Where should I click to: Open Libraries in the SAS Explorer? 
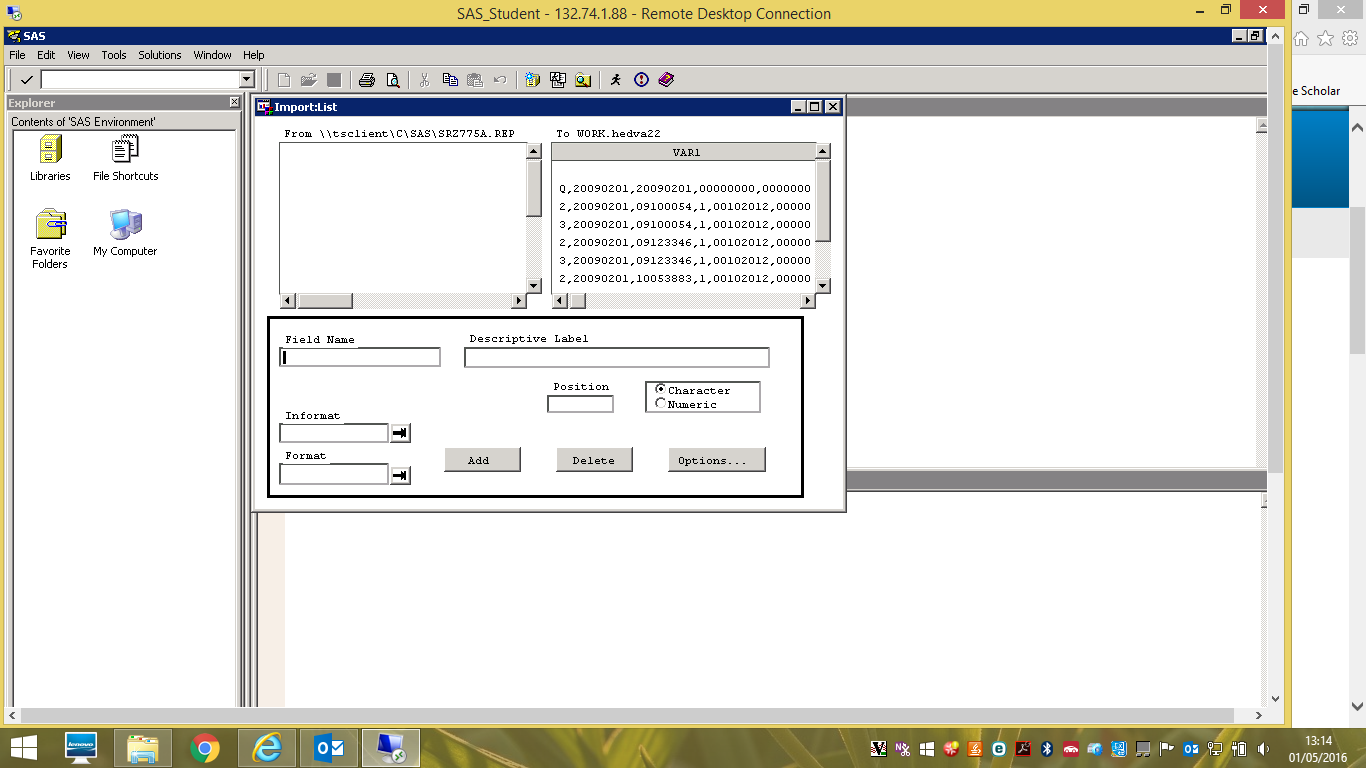click(49, 155)
